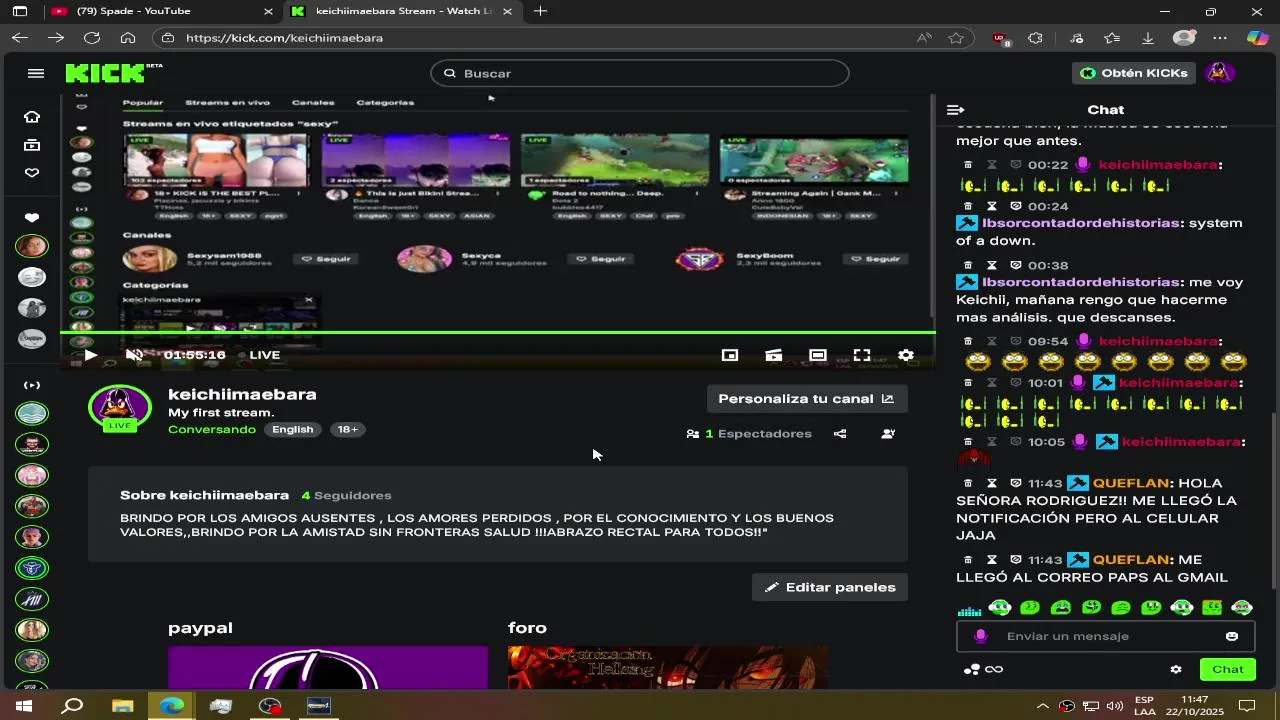Open mini player icon in video controls

click(x=730, y=355)
